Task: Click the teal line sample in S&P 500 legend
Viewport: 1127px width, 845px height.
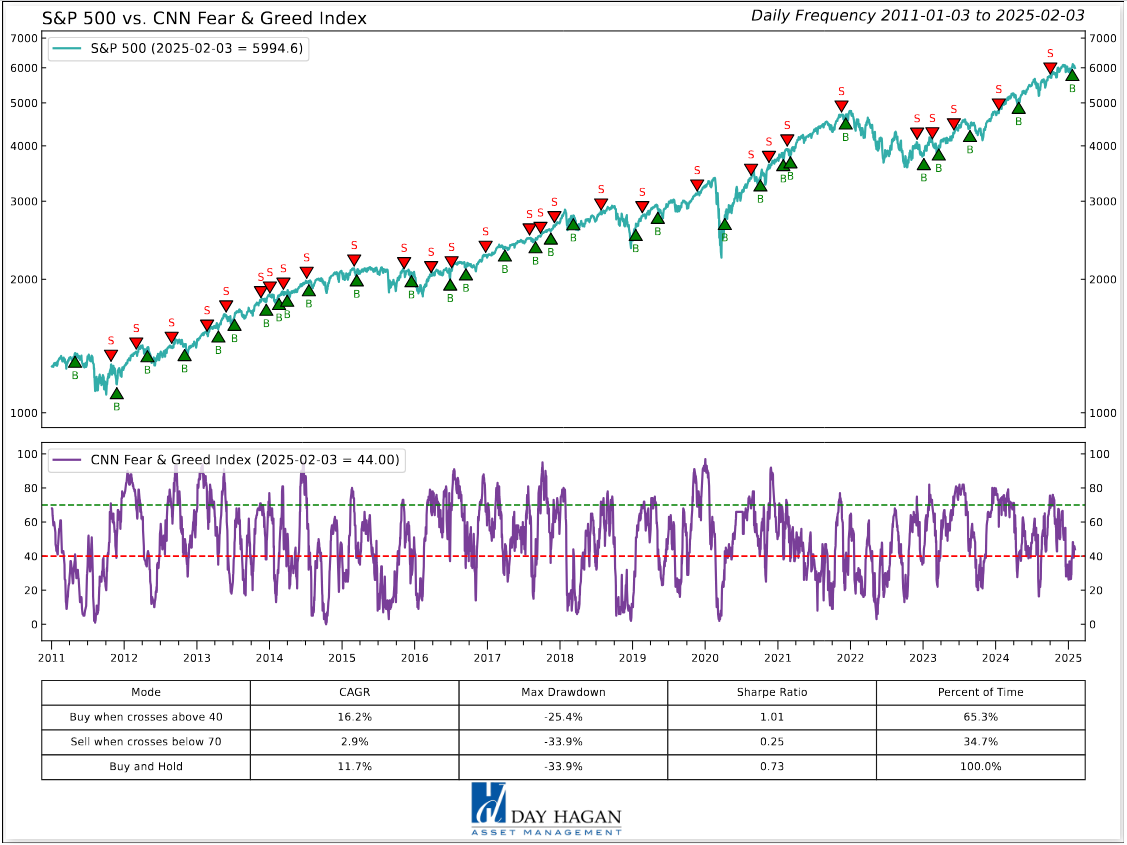Action: pyautogui.click(x=68, y=49)
